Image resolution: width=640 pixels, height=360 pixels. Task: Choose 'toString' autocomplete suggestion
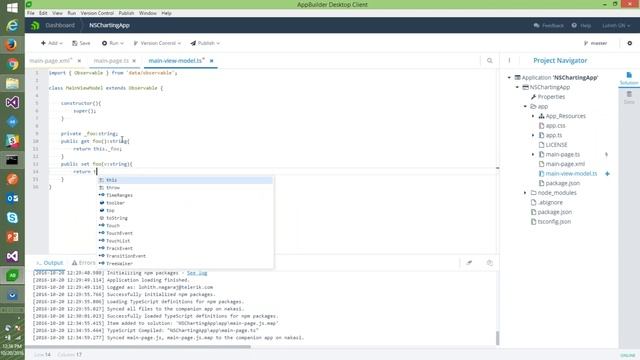pyautogui.click(x=185, y=218)
